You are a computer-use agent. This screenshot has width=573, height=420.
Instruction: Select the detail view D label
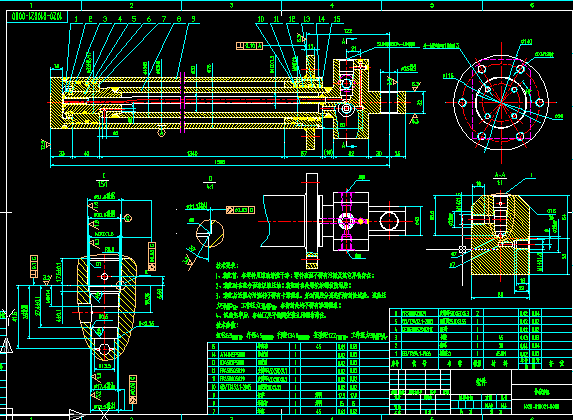(x=210, y=182)
